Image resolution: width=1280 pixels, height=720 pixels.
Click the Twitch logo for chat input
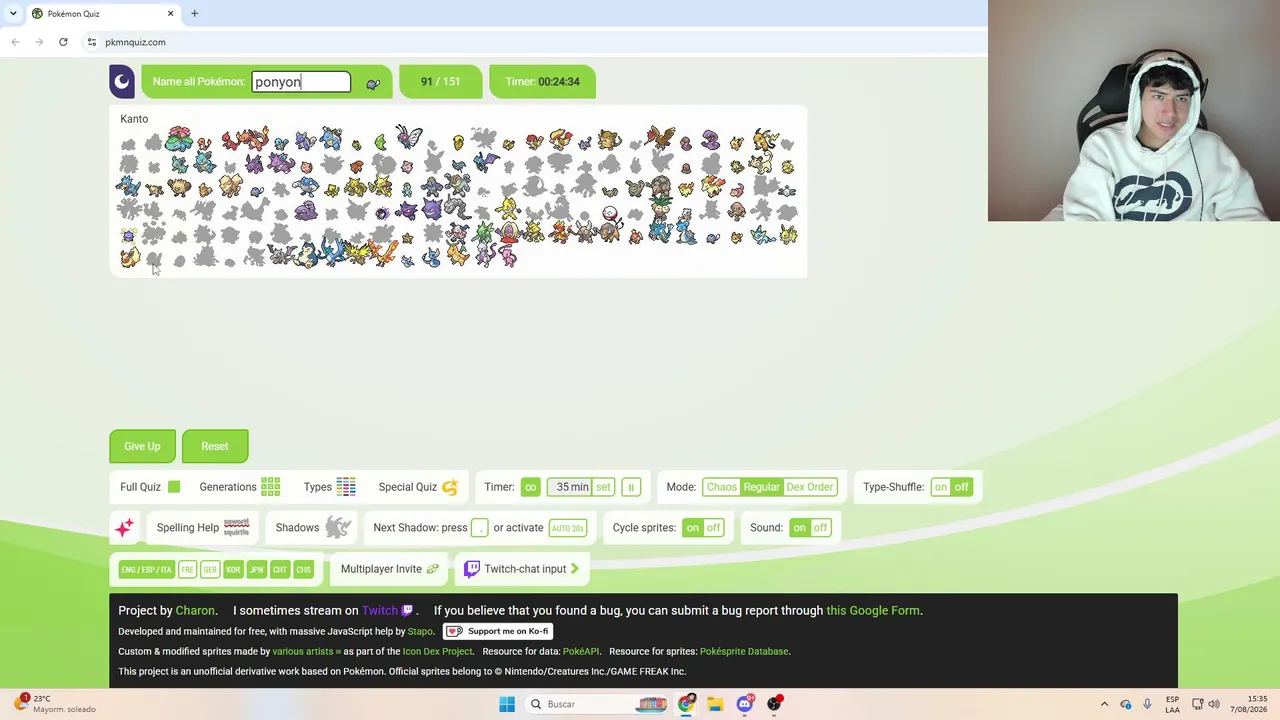[472, 569]
